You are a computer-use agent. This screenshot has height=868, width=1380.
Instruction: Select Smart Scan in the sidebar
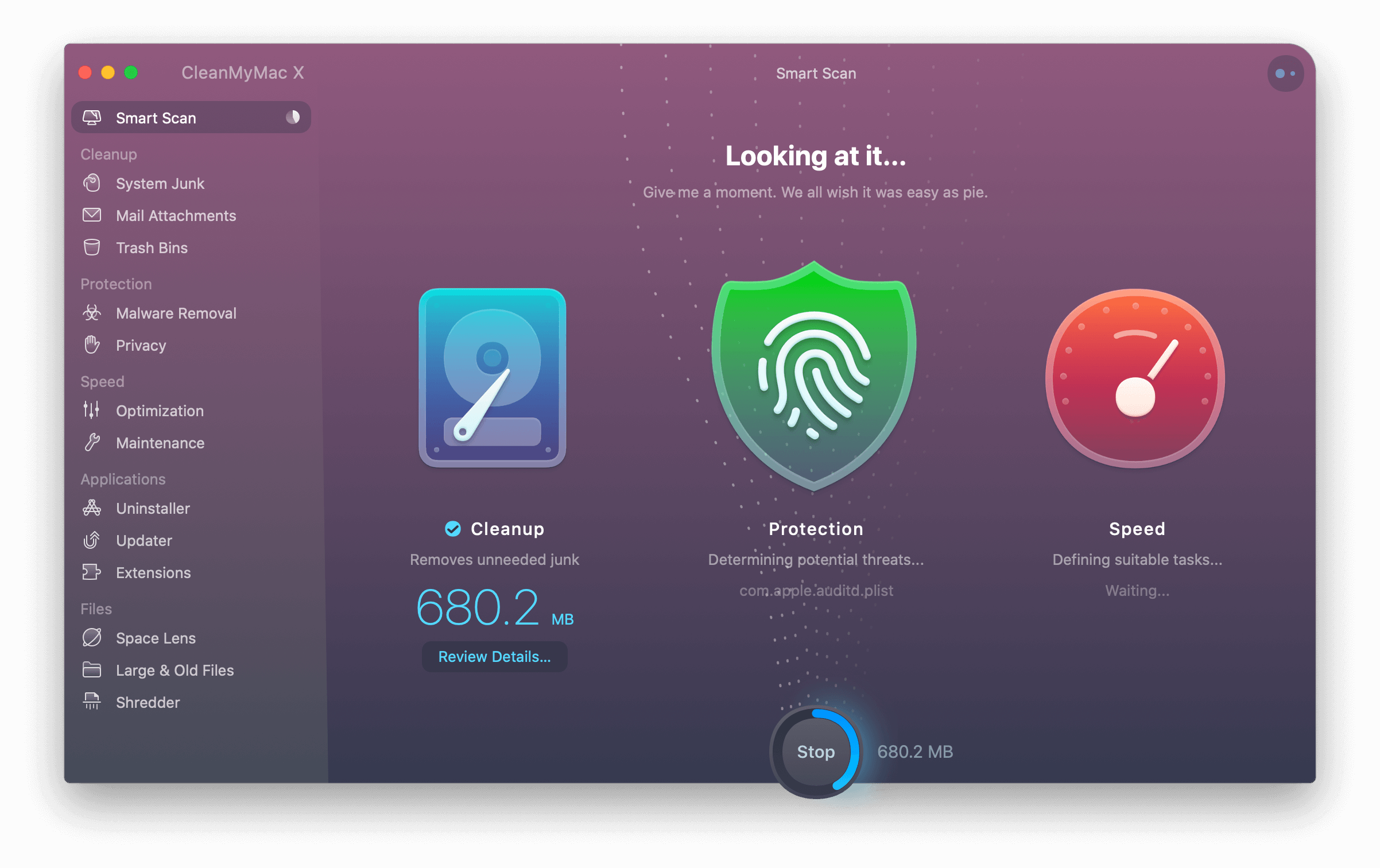[156, 118]
